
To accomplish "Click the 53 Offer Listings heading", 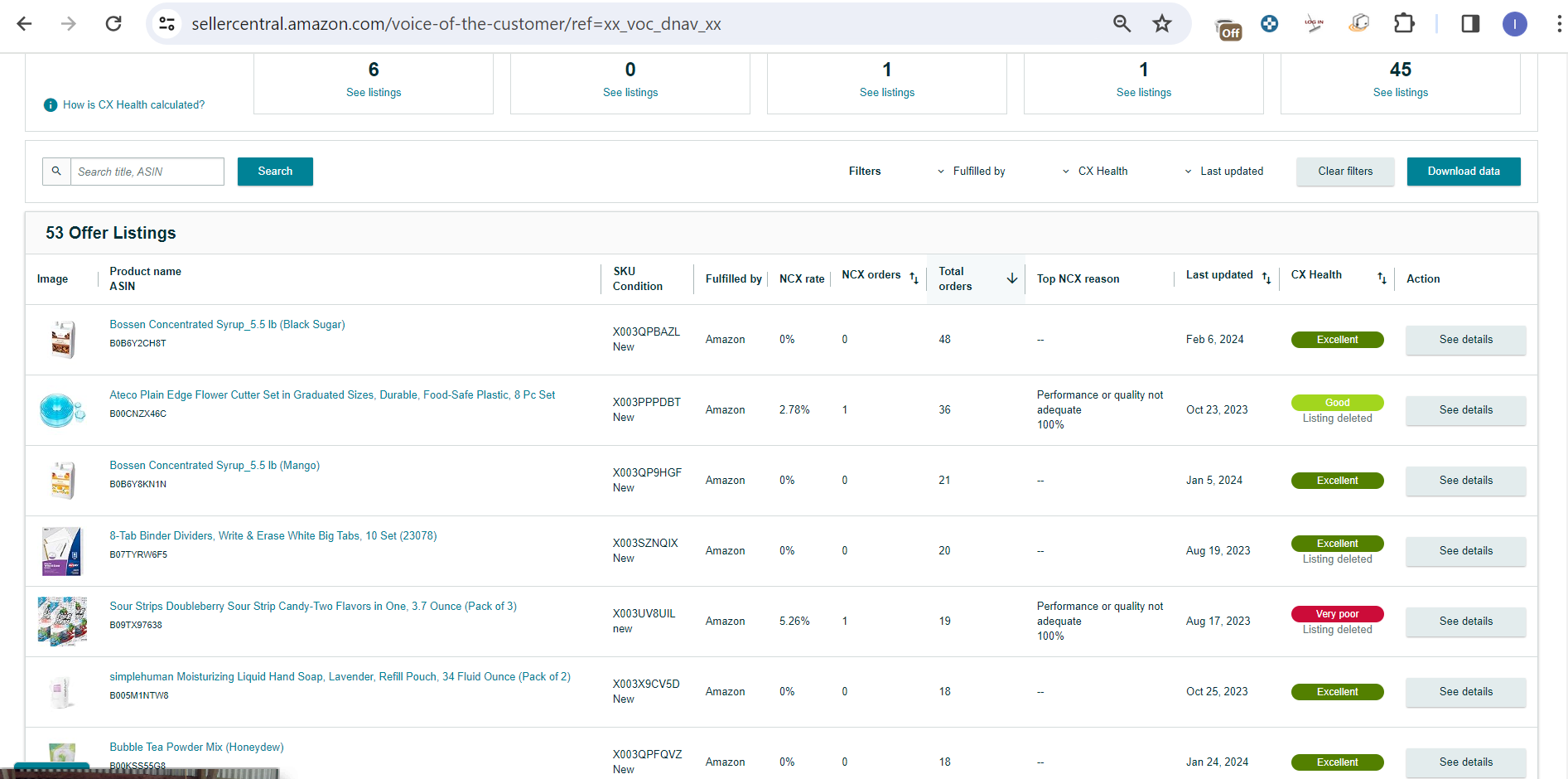I will tap(111, 233).
